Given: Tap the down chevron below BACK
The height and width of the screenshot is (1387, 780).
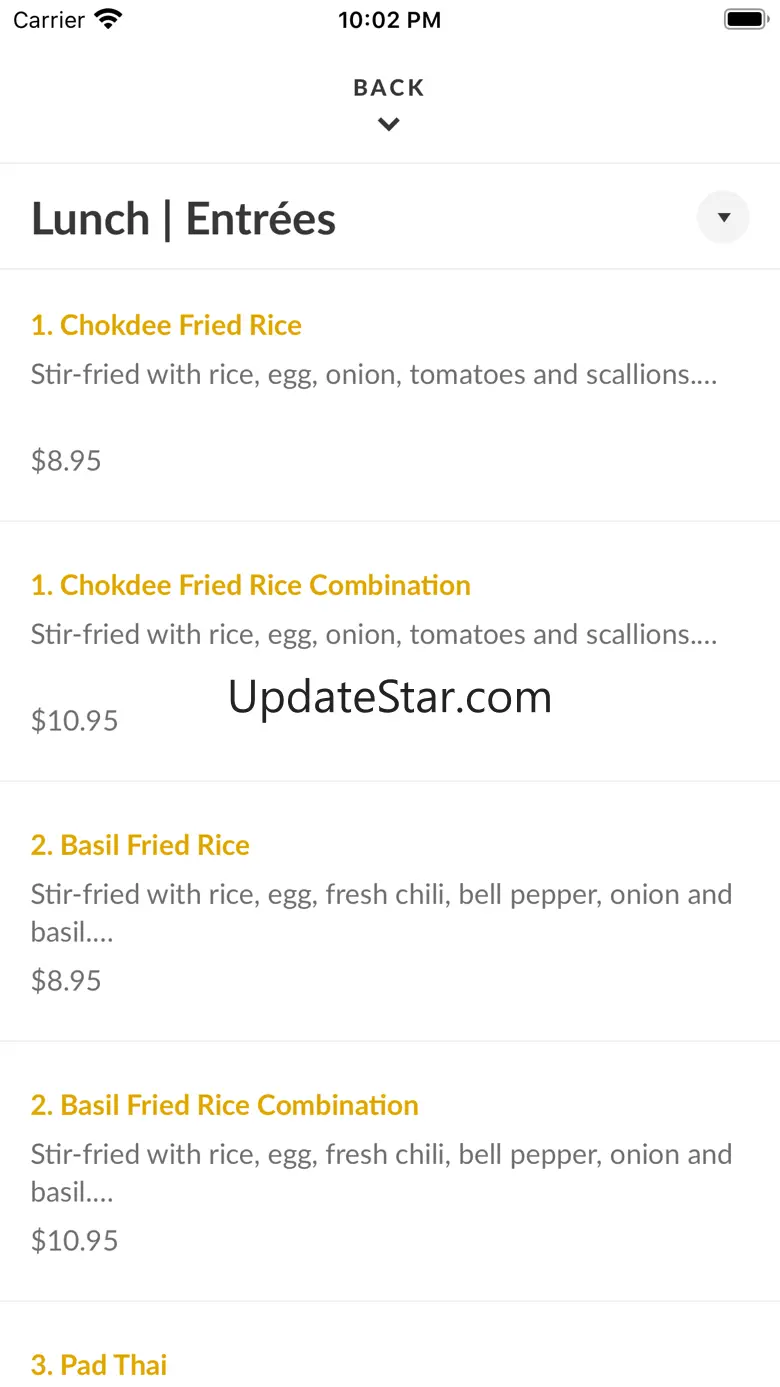Looking at the screenshot, I should click(389, 125).
